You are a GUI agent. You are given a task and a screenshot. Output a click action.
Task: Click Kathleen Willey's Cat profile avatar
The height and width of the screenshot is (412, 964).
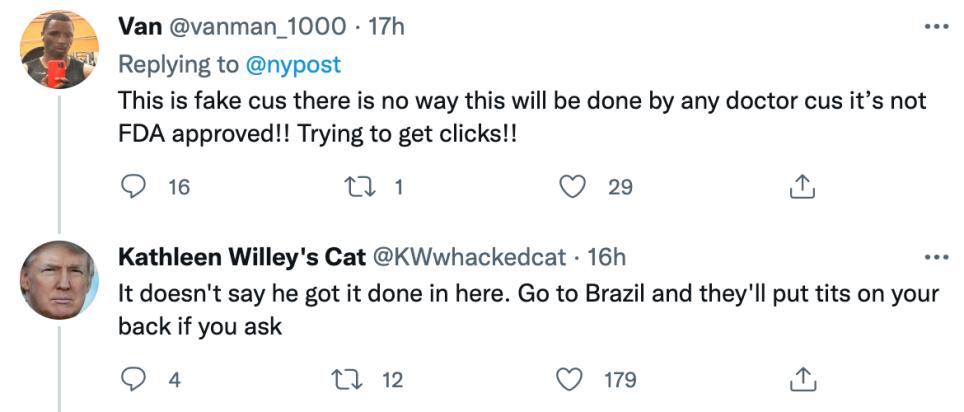pos(58,279)
